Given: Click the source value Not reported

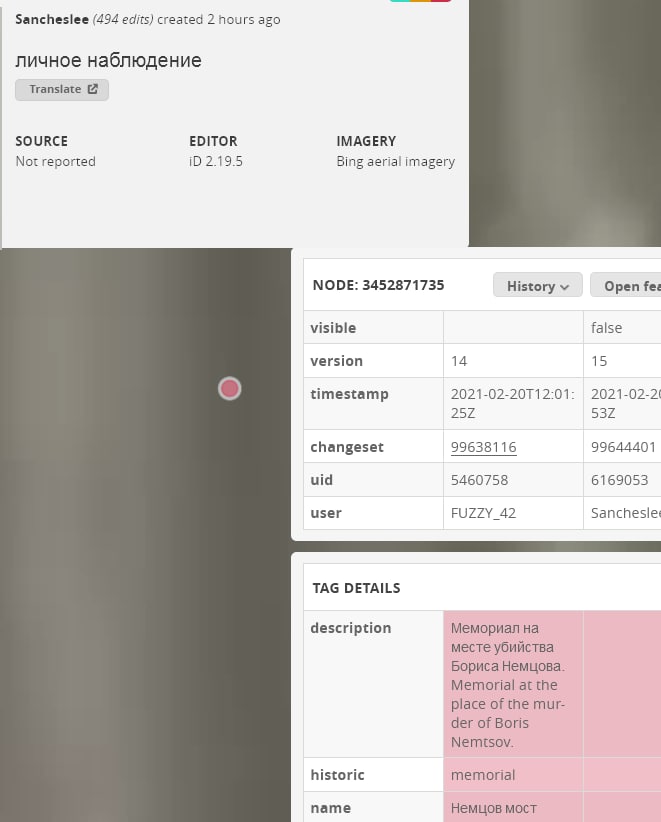Looking at the screenshot, I should 56,161.
